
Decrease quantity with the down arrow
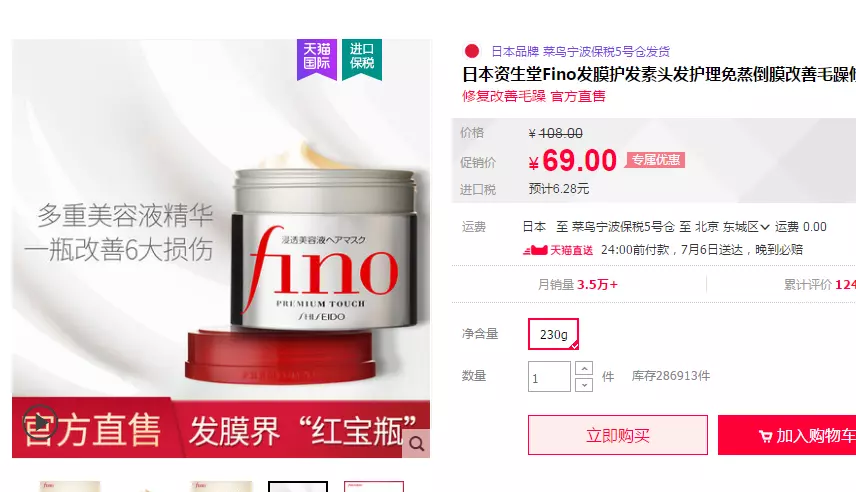point(584,384)
